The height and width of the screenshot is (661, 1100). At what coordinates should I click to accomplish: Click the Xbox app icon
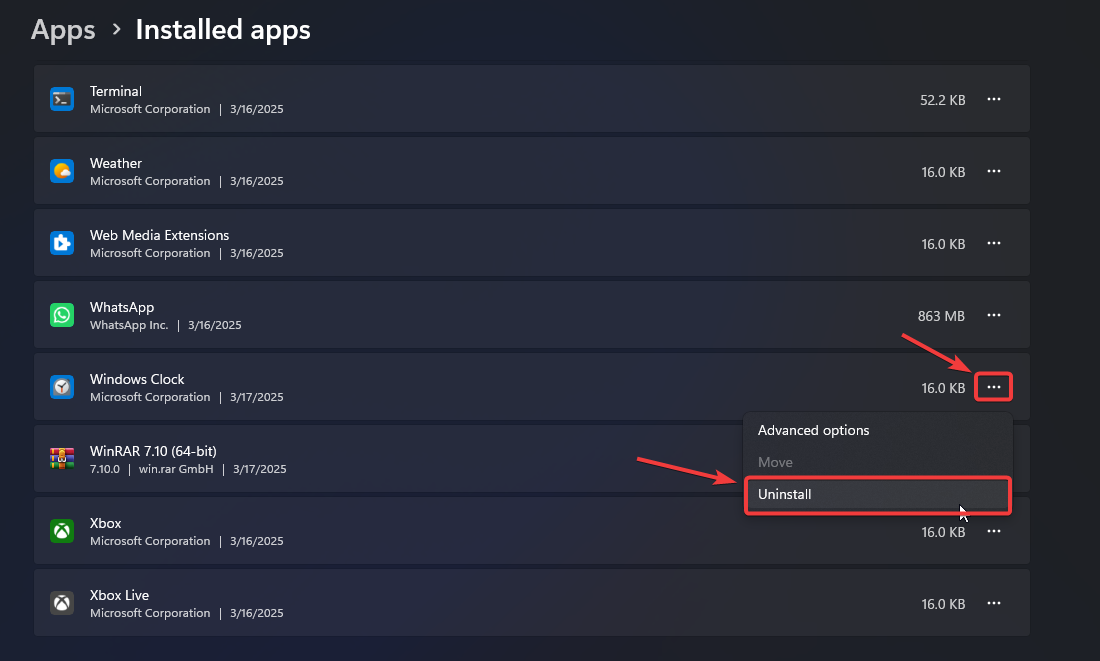pyautogui.click(x=62, y=531)
